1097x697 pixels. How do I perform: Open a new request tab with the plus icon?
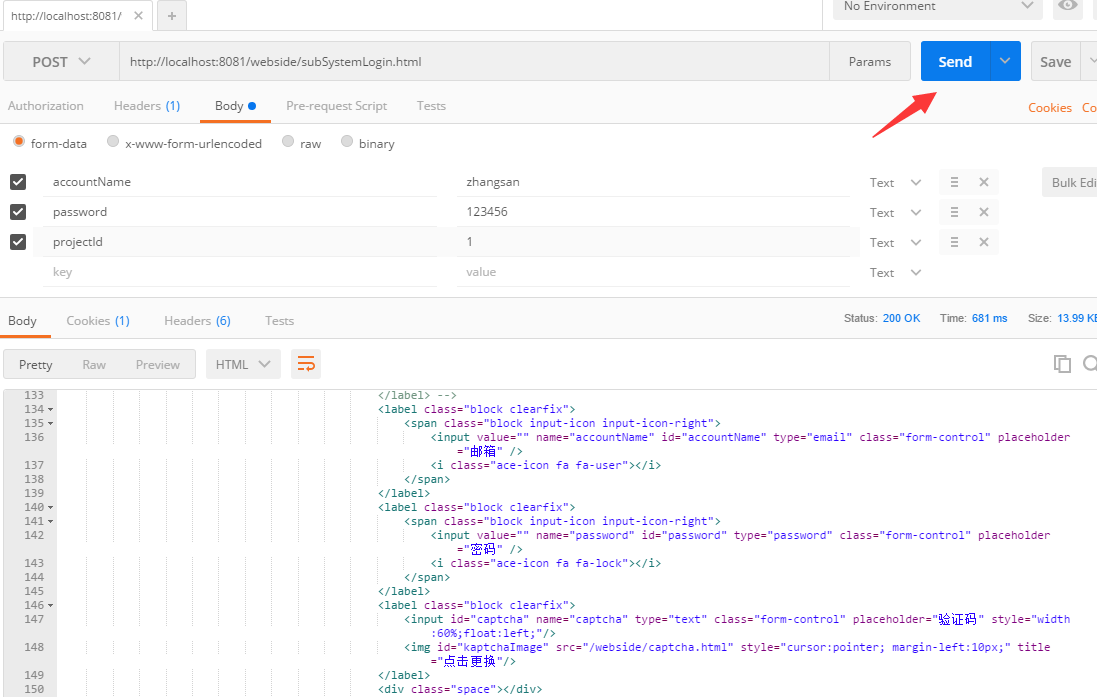[171, 15]
